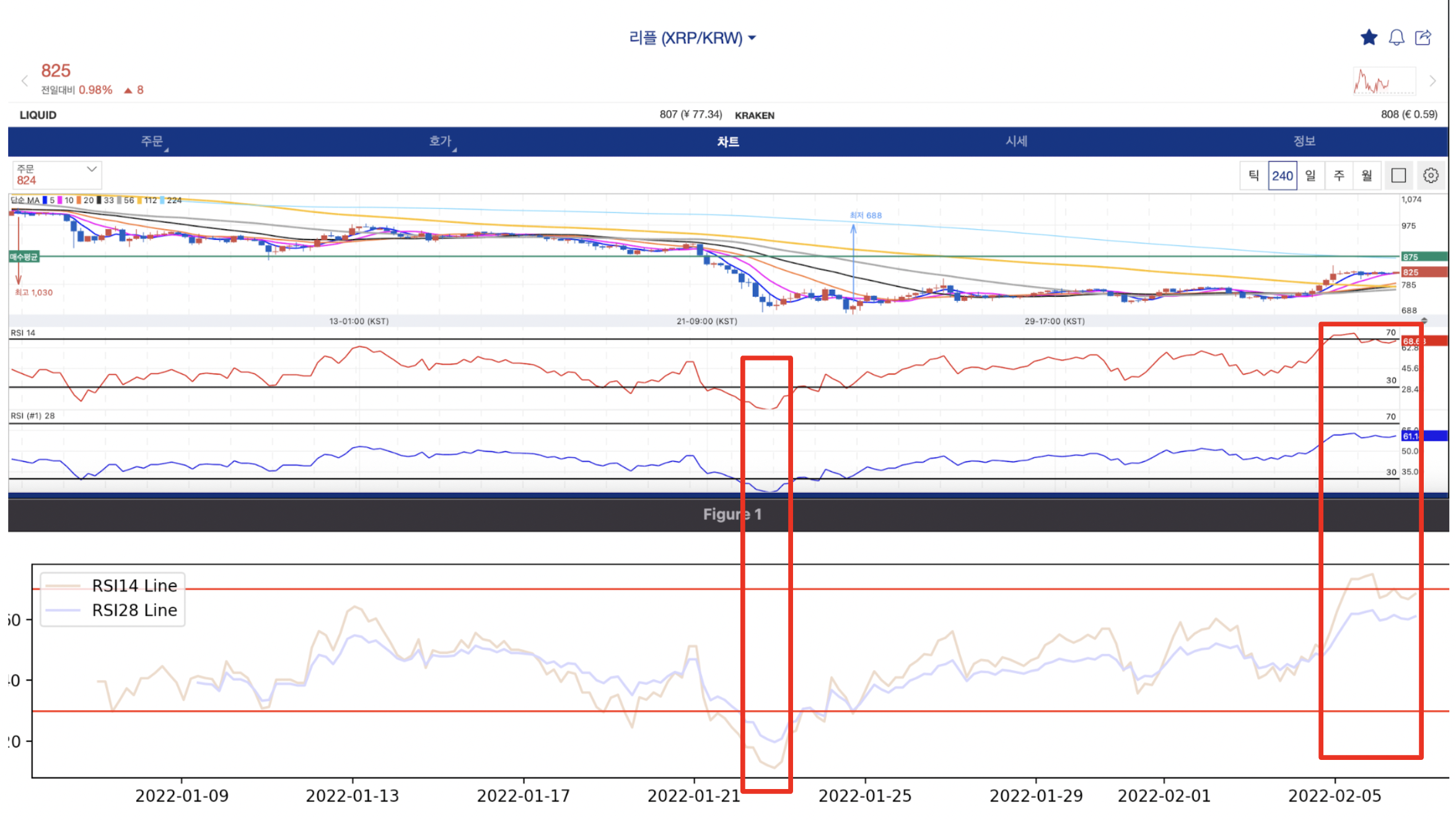Open chart settings gear icon

pyautogui.click(x=1431, y=176)
